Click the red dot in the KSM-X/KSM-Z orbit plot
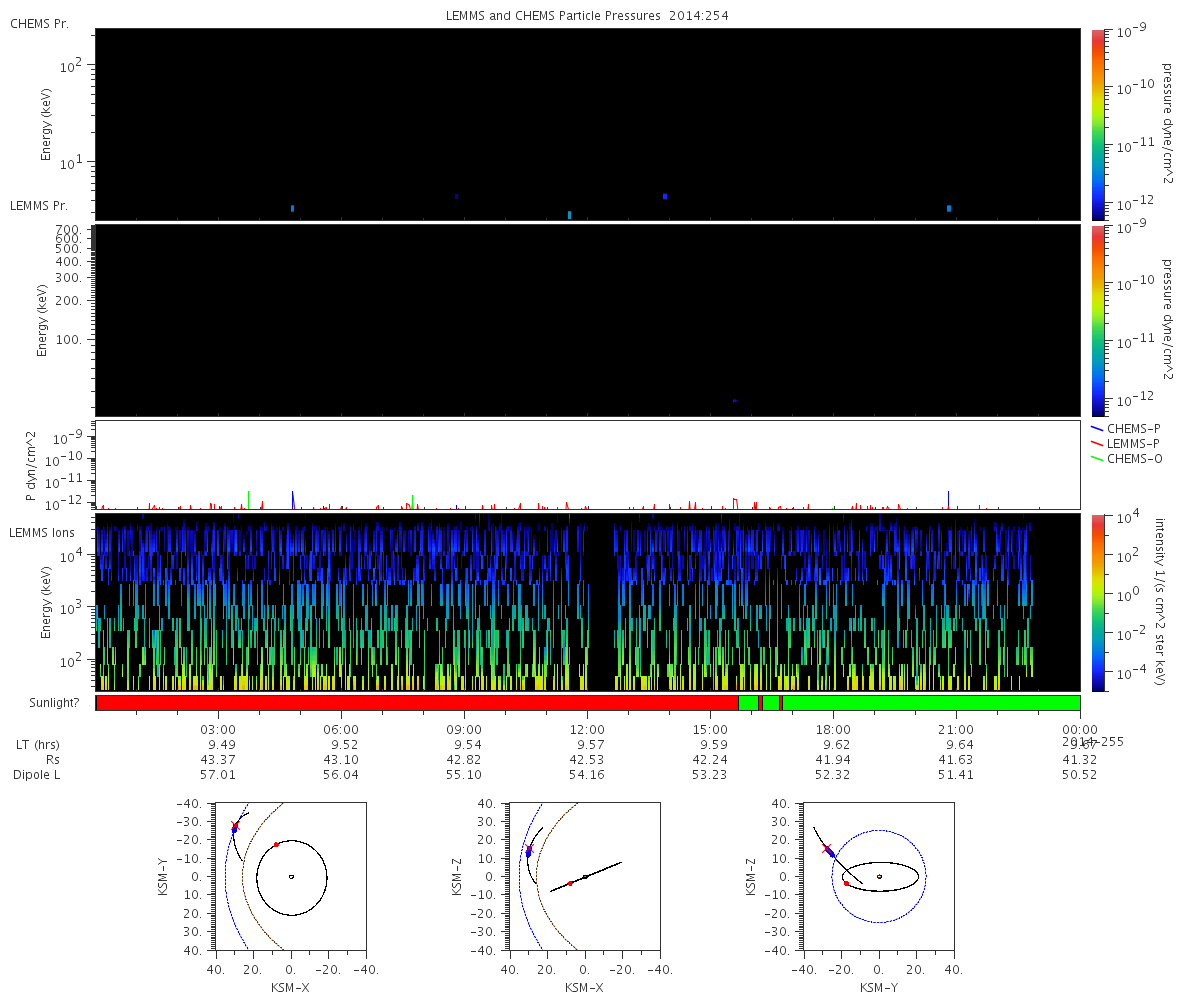This screenshot has height=1000, width=1200. tap(570, 883)
